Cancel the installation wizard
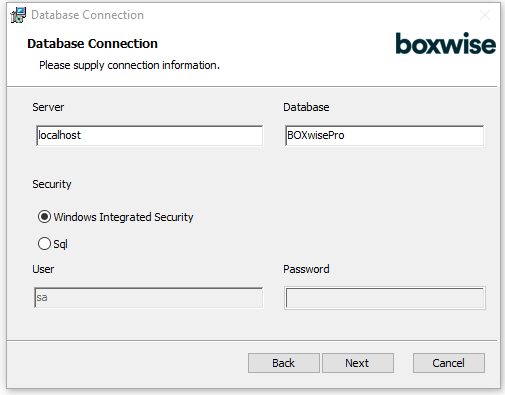 pyautogui.click(x=449, y=363)
